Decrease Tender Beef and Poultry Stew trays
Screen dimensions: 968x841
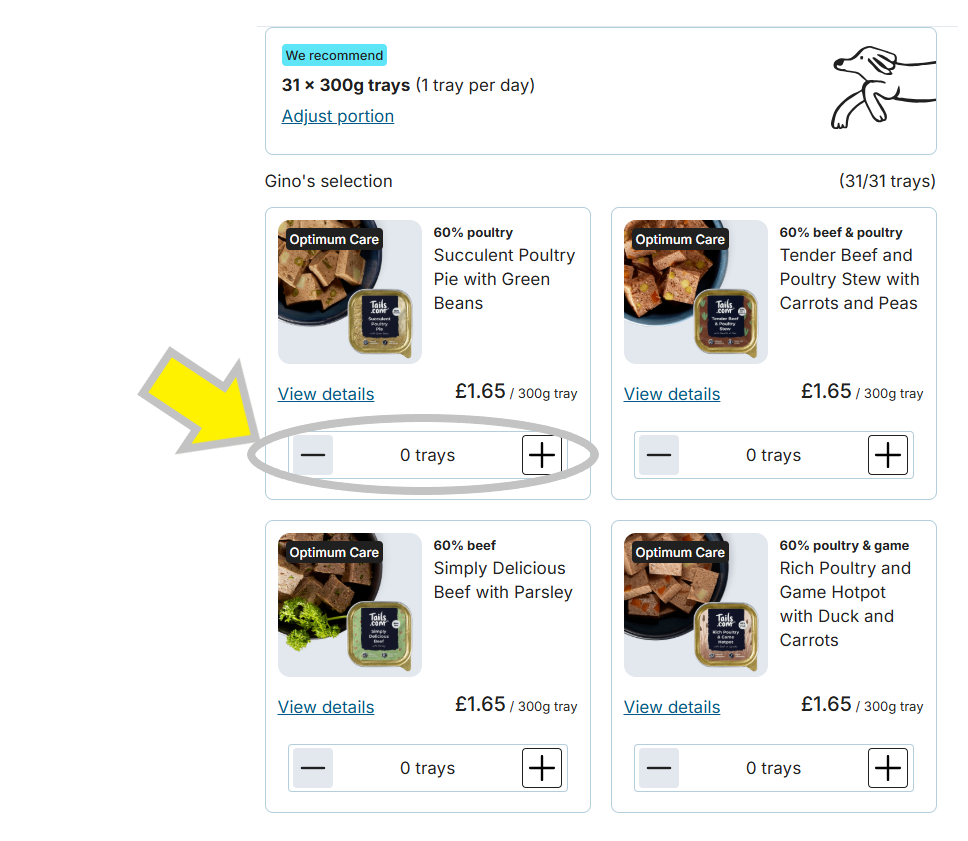(x=659, y=455)
